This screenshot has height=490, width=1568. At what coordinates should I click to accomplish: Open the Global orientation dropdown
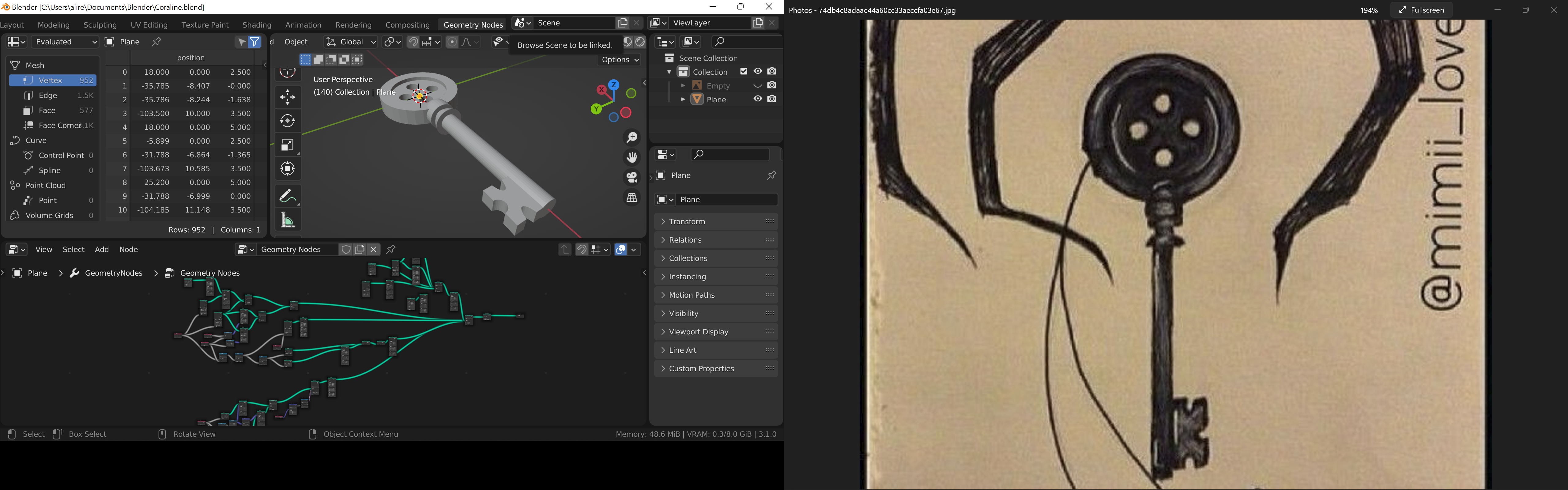[x=351, y=42]
